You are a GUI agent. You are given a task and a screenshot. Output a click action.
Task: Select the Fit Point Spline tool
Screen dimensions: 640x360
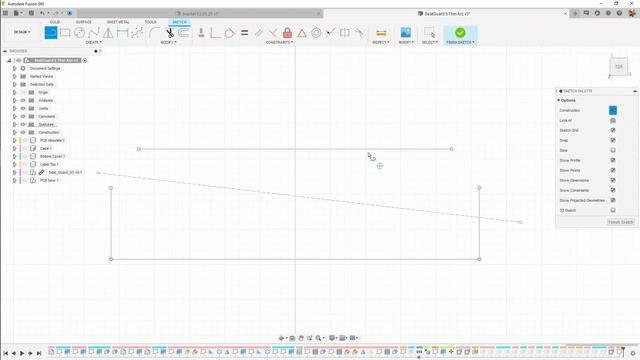[x=94, y=33]
